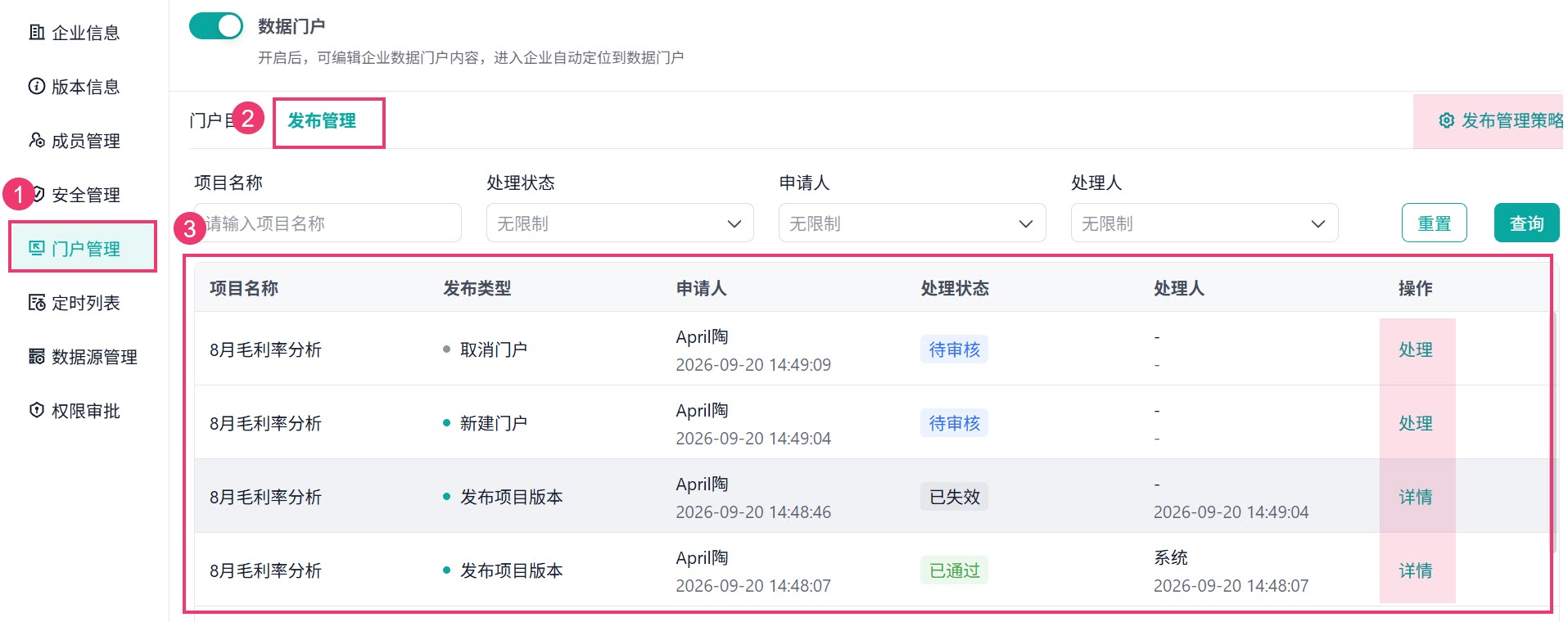Click the 发布管理策略 gear icon

point(1447,120)
